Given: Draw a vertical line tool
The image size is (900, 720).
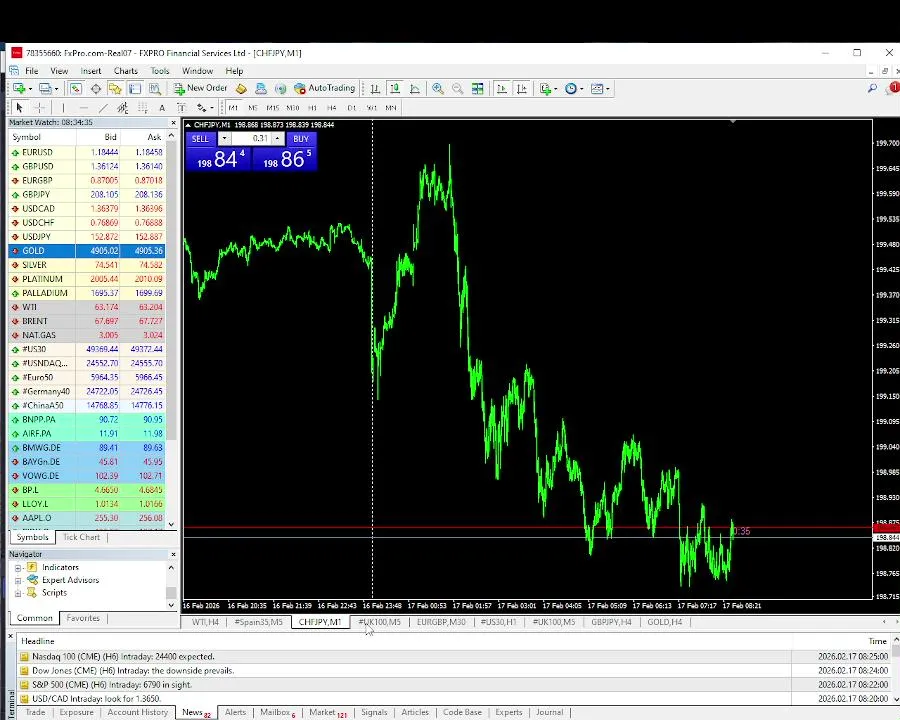Looking at the screenshot, I should [63, 108].
